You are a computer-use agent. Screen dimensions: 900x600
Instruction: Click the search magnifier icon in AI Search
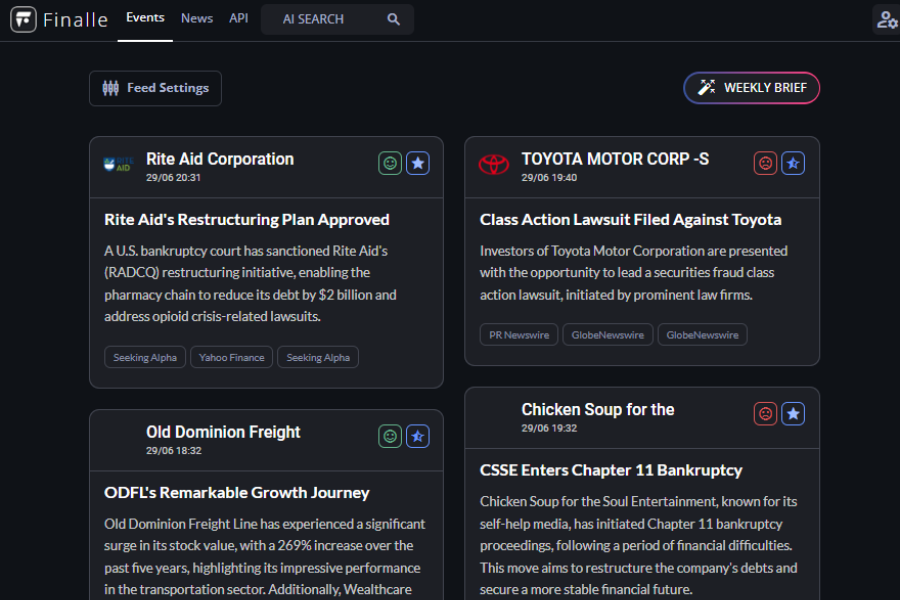coord(393,19)
